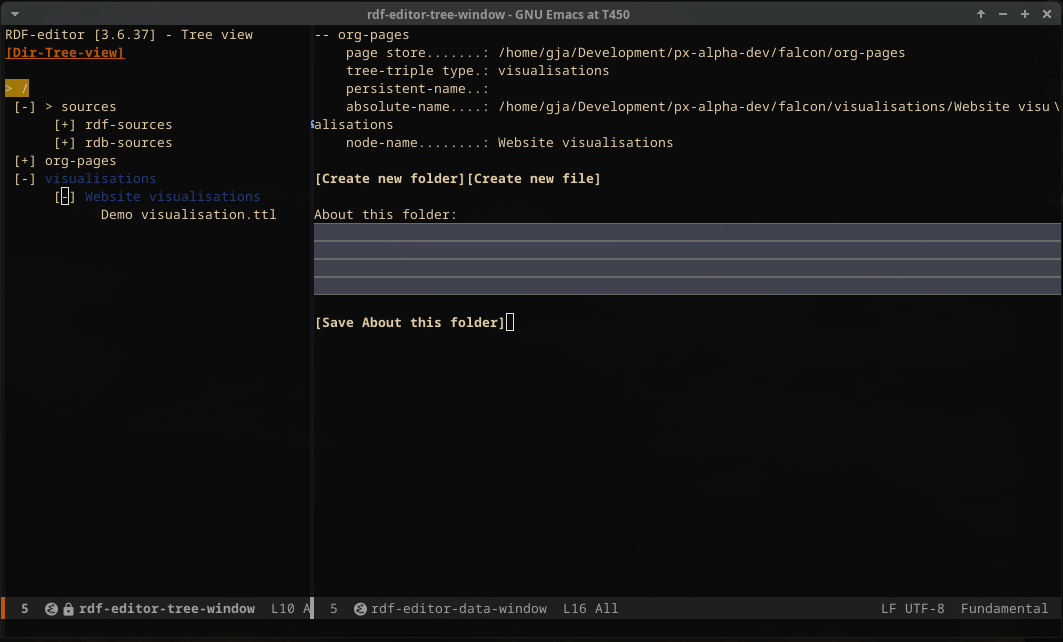Select the Website visualisations folder
The width and height of the screenshot is (1063, 642).
(x=172, y=197)
